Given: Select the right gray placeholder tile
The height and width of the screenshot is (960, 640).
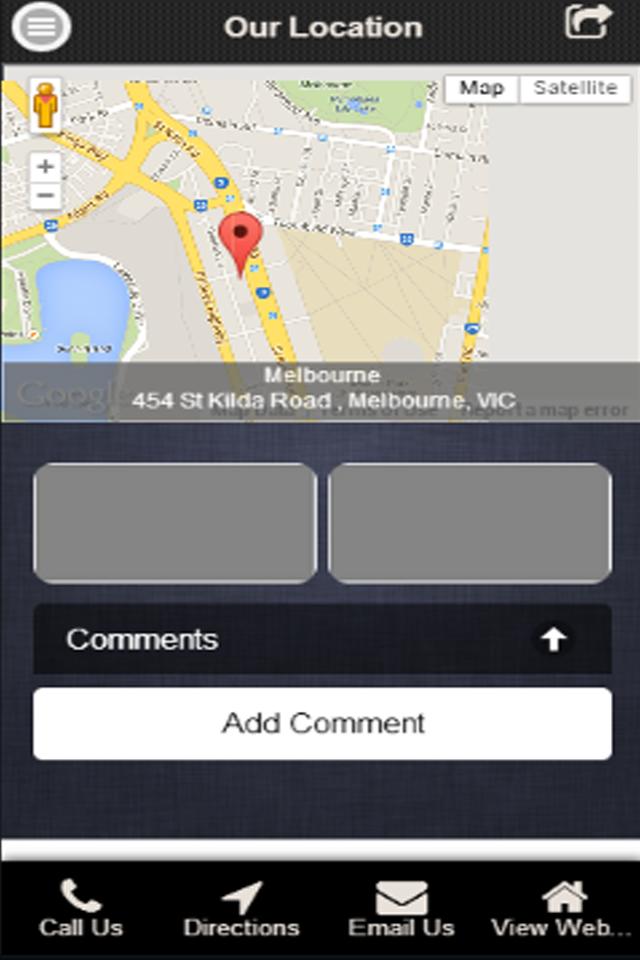Looking at the screenshot, I should 470,523.
